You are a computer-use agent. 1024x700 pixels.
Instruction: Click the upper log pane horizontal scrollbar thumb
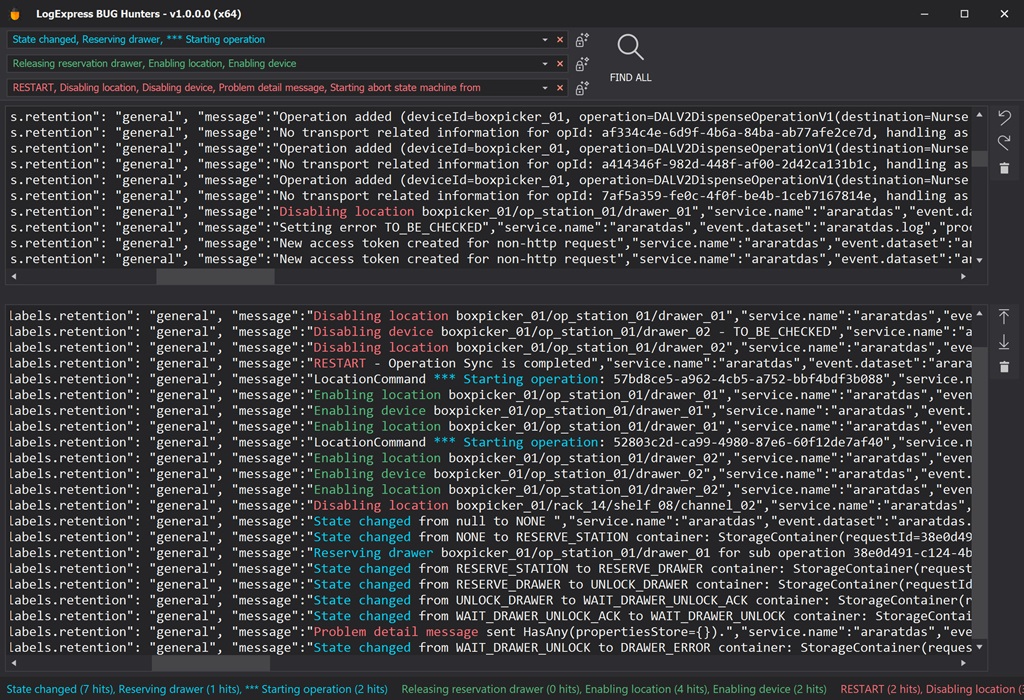(x=215, y=277)
